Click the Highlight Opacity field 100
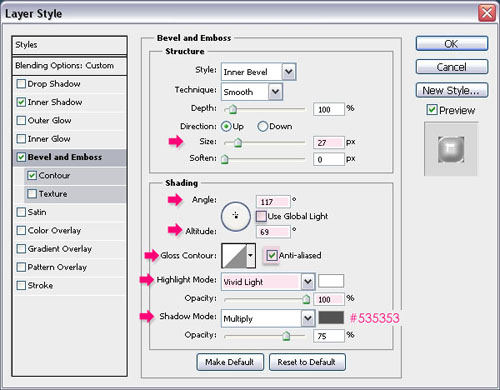Screen dimensions: 500x390 pos(329,299)
